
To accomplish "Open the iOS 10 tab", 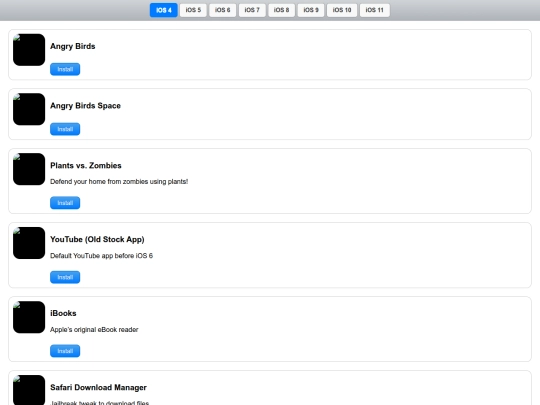I will click(342, 10).
